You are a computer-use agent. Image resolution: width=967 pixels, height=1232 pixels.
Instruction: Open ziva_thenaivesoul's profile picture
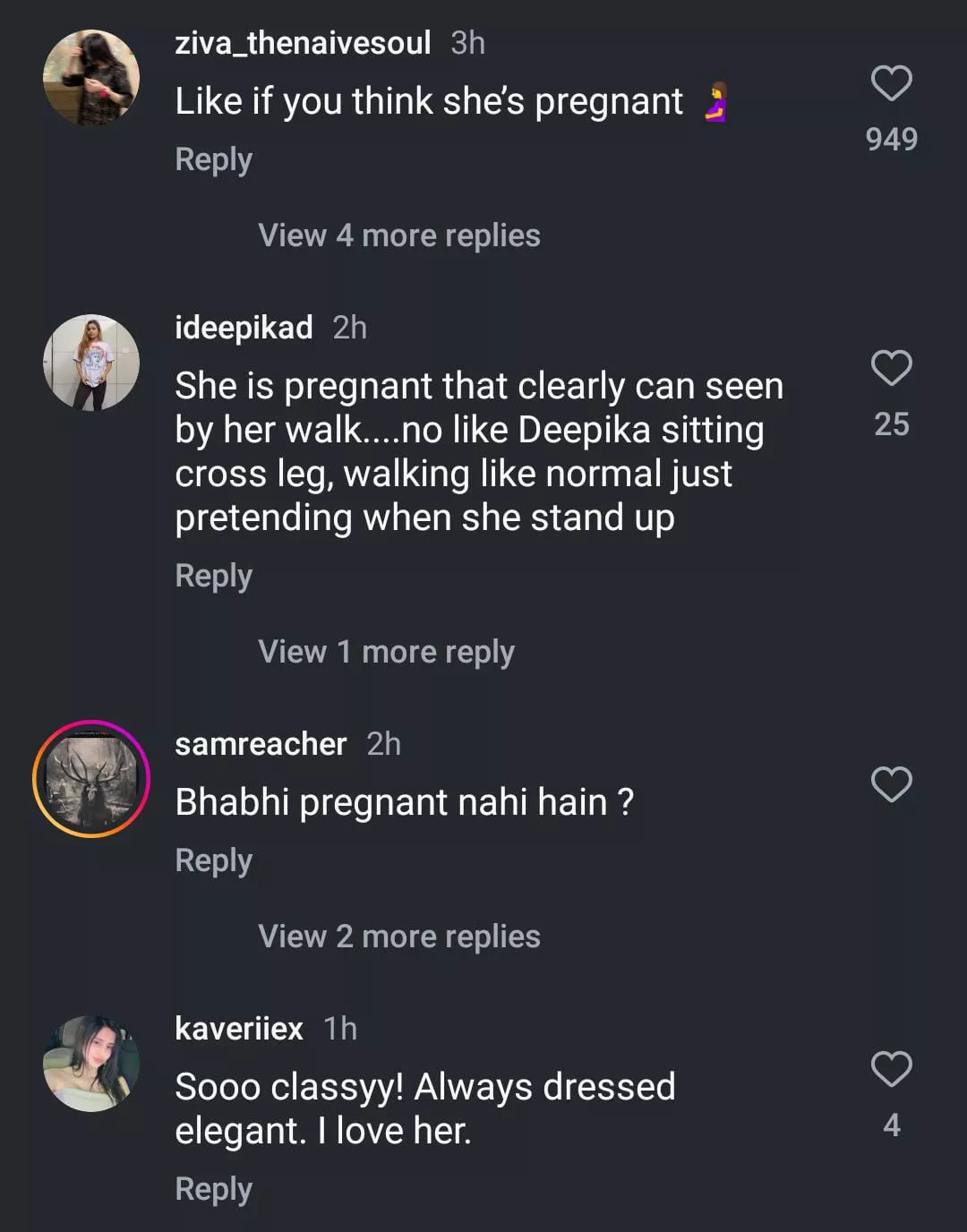91,78
